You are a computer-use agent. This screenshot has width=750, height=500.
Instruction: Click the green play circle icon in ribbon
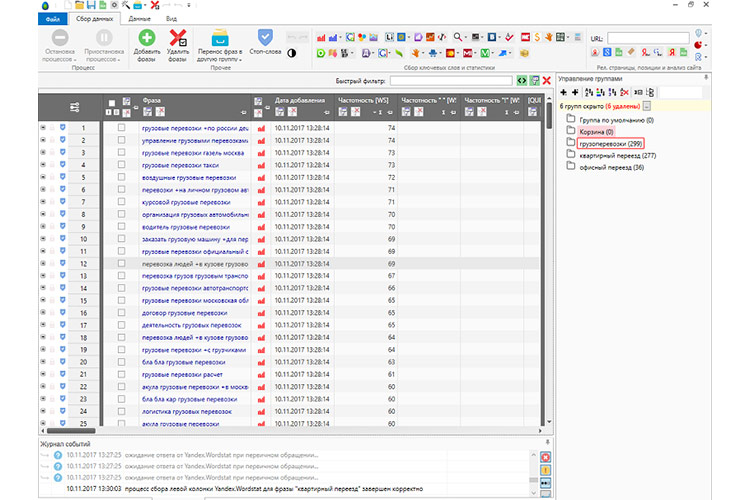(x=321, y=53)
